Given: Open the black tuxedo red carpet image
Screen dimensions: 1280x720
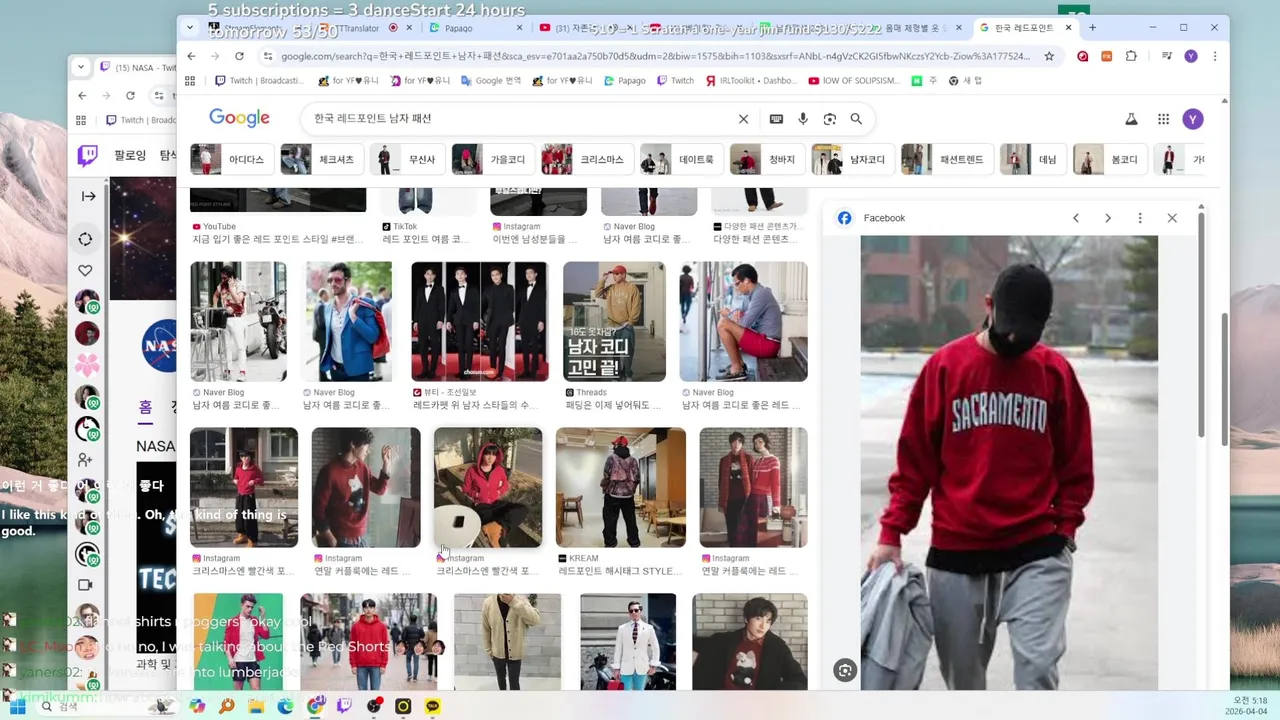Looking at the screenshot, I should 480,321.
